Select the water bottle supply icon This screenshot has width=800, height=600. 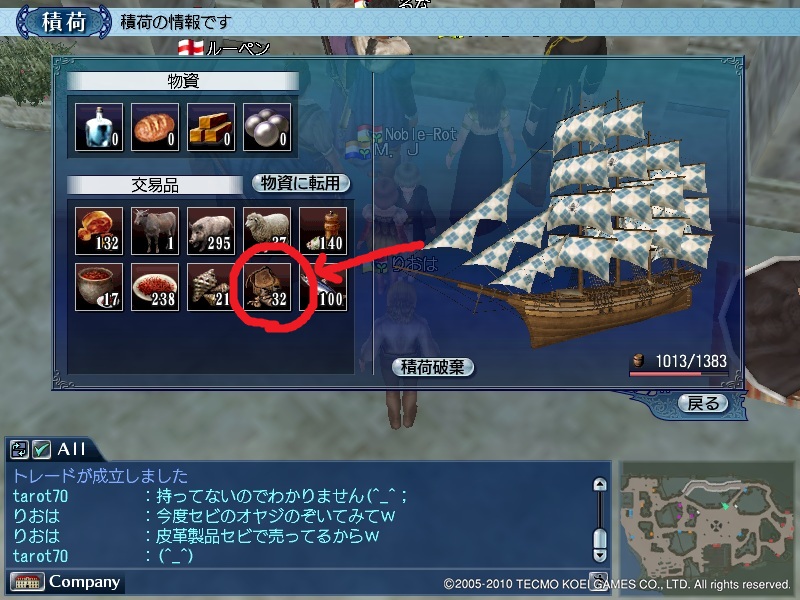(99, 127)
